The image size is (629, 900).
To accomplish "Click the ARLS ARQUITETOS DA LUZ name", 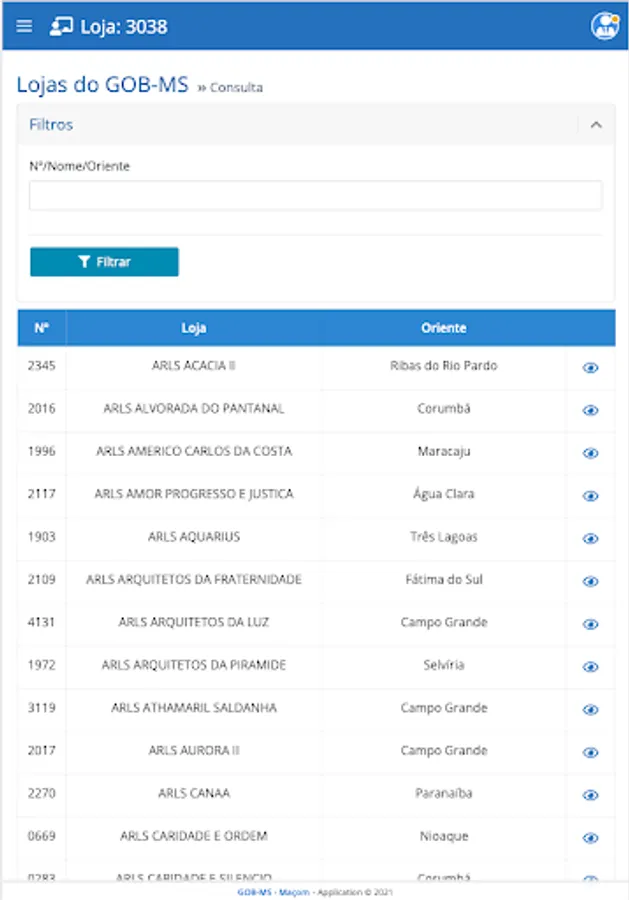I will coord(194,622).
